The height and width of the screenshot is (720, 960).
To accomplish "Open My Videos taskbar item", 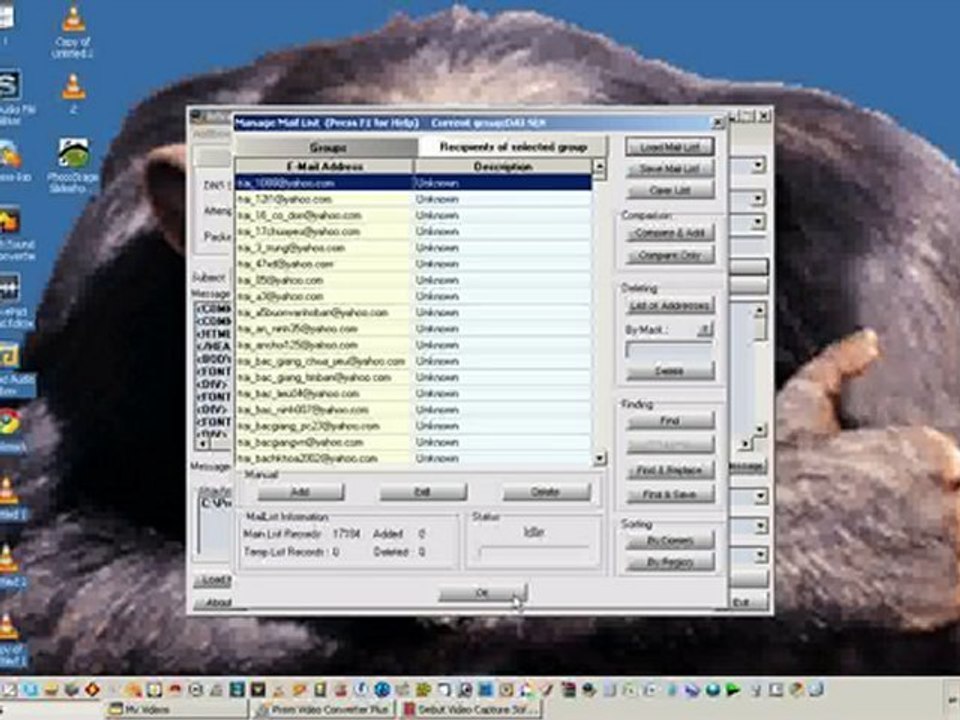I will 176,710.
